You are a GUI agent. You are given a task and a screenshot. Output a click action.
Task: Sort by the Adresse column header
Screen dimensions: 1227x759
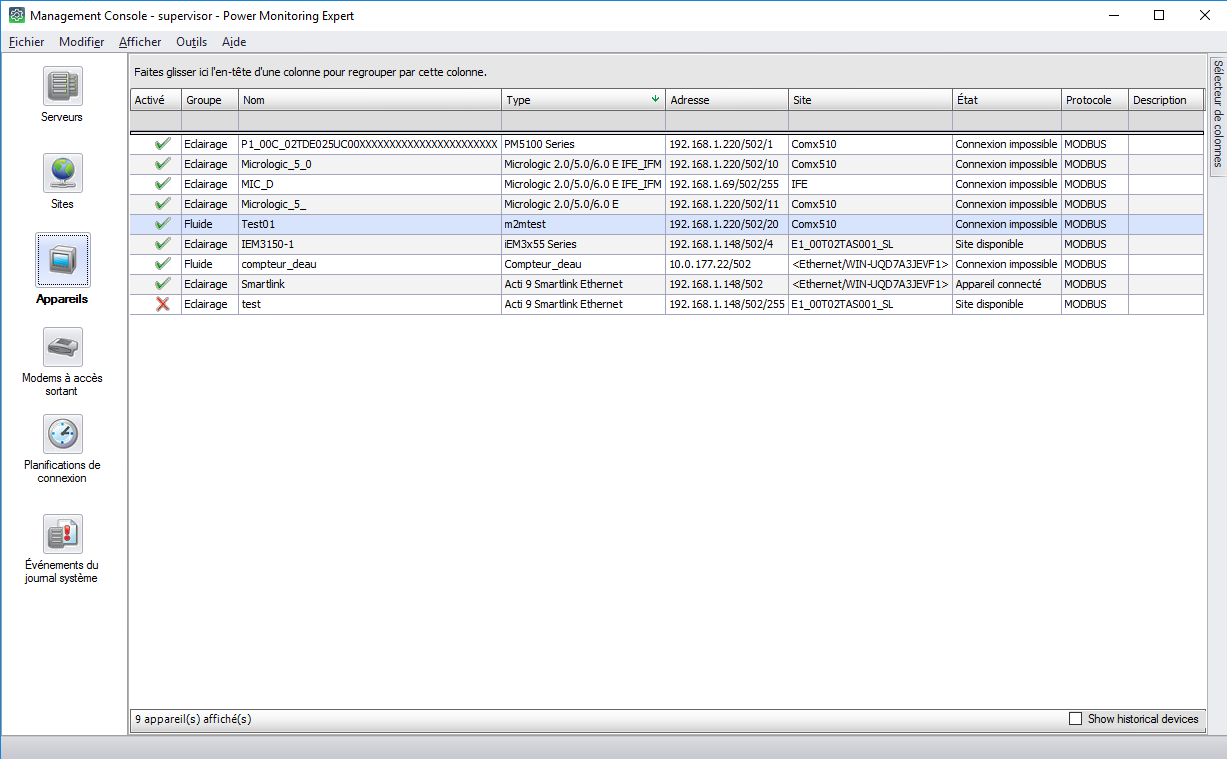pyautogui.click(x=726, y=100)
